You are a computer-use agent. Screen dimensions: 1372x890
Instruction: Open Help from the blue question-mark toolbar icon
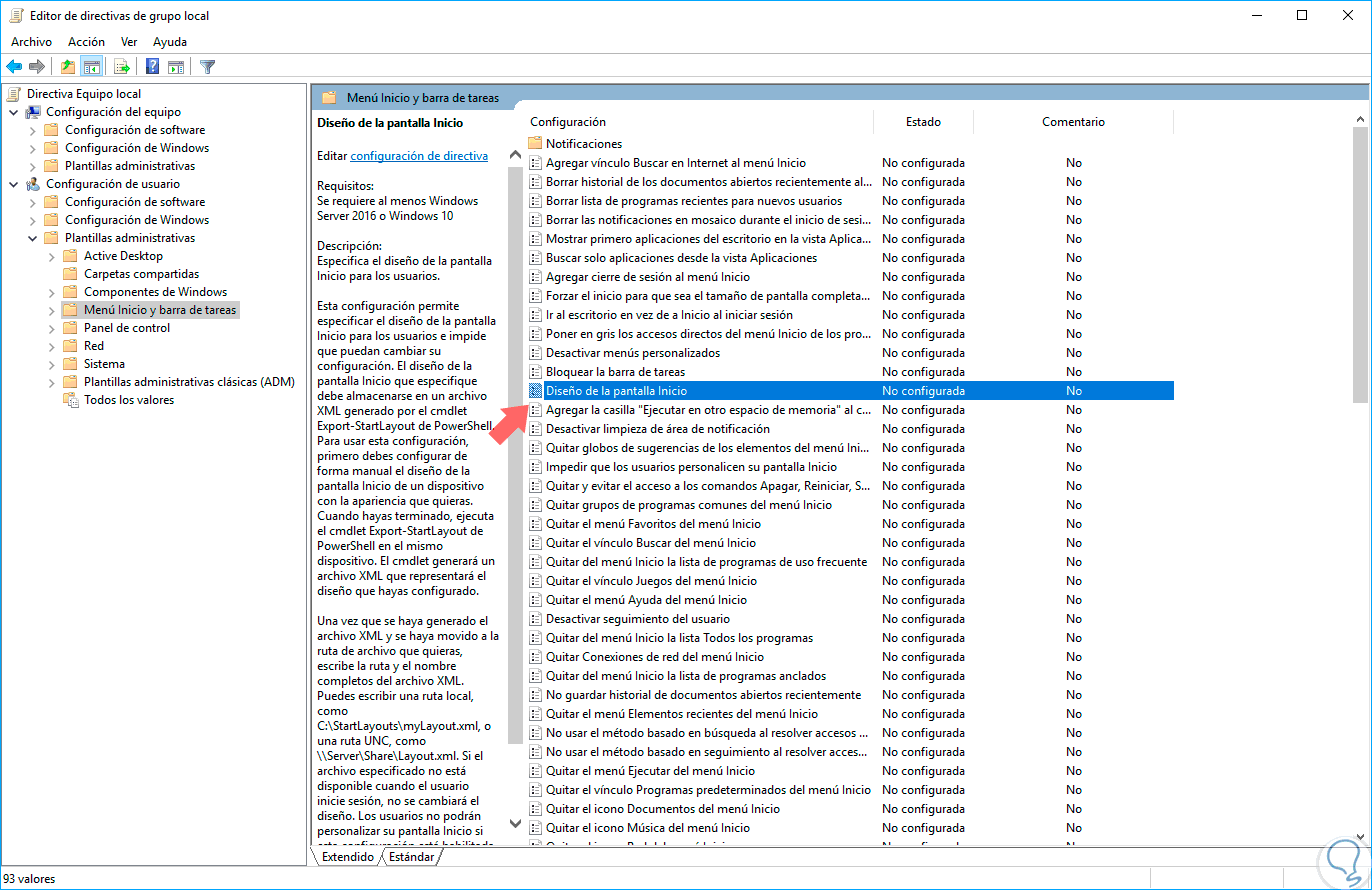click(153, 67)
